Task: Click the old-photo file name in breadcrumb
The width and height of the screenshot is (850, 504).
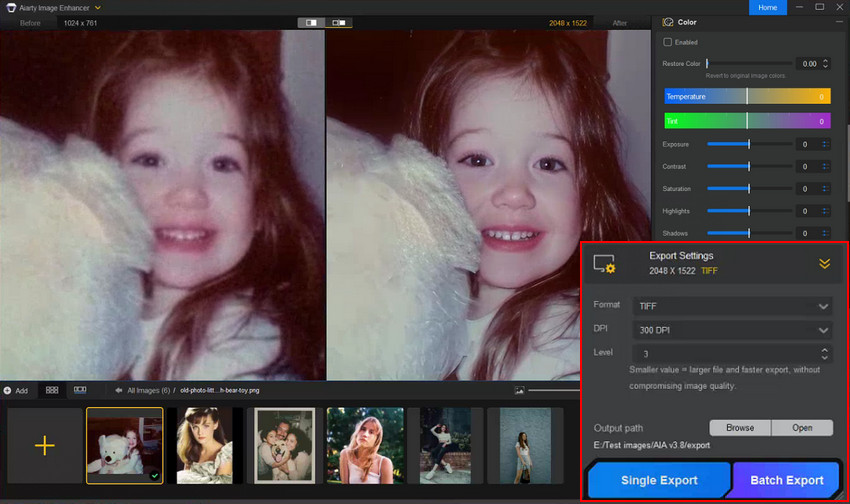Action: point(220,390)
